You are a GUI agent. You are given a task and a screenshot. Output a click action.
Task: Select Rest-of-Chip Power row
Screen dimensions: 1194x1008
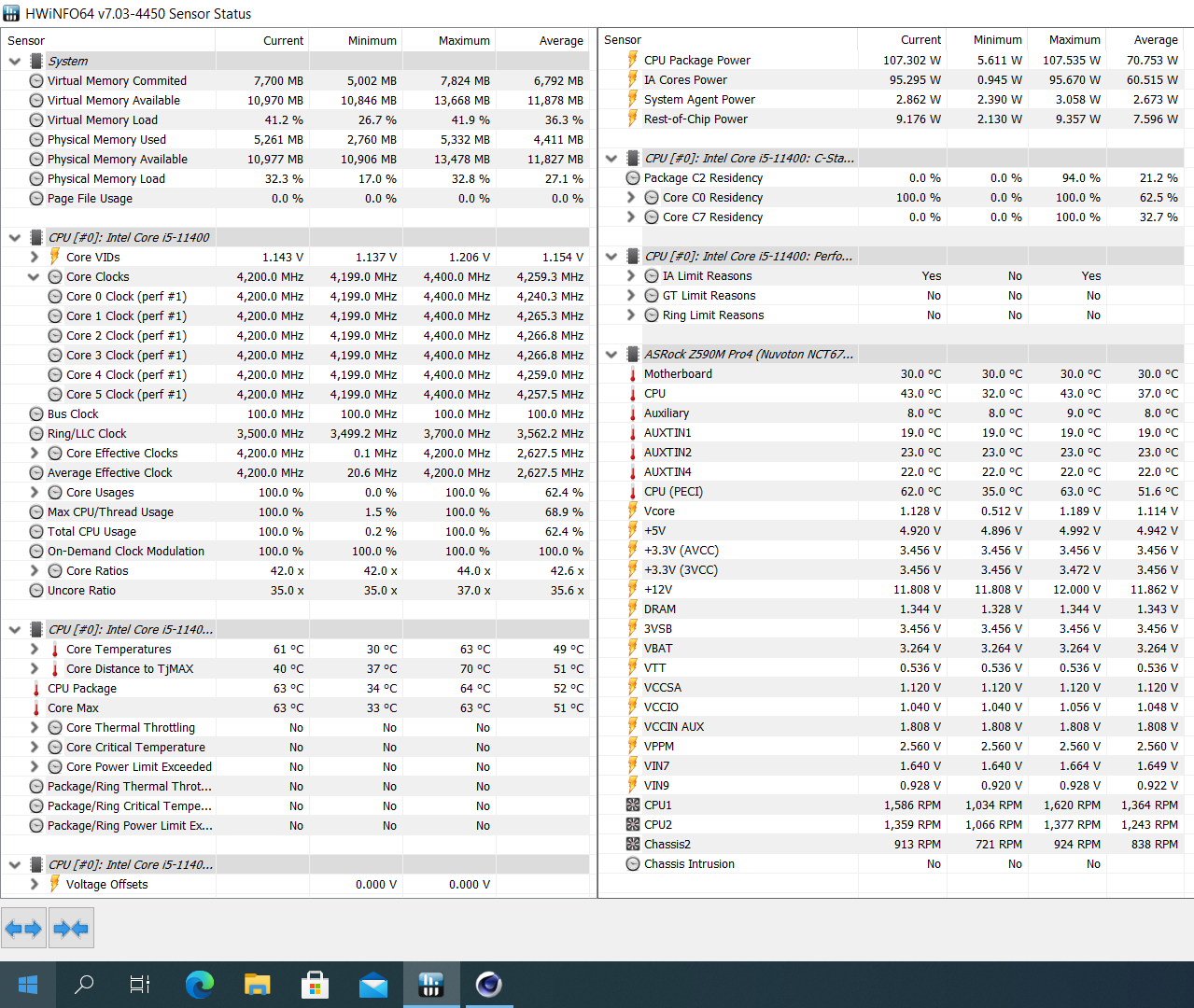tap(892, 119)
